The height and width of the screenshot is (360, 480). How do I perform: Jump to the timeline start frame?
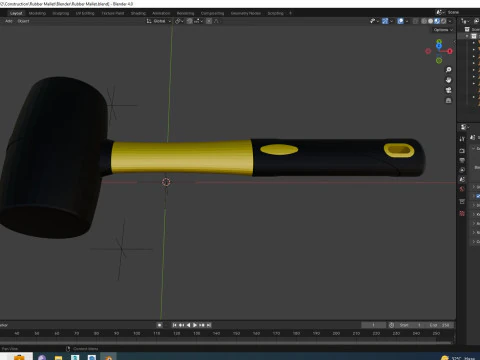(x=175, y=325)
